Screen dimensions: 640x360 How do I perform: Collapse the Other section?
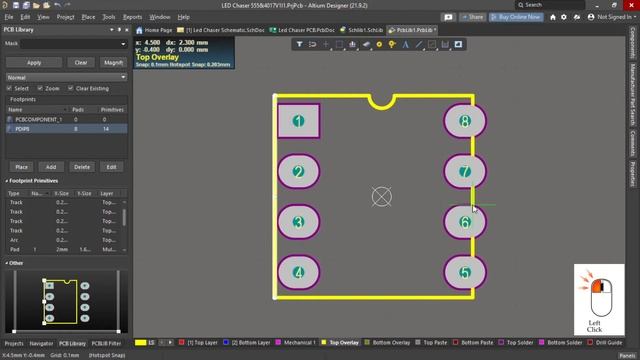(7, 263)
